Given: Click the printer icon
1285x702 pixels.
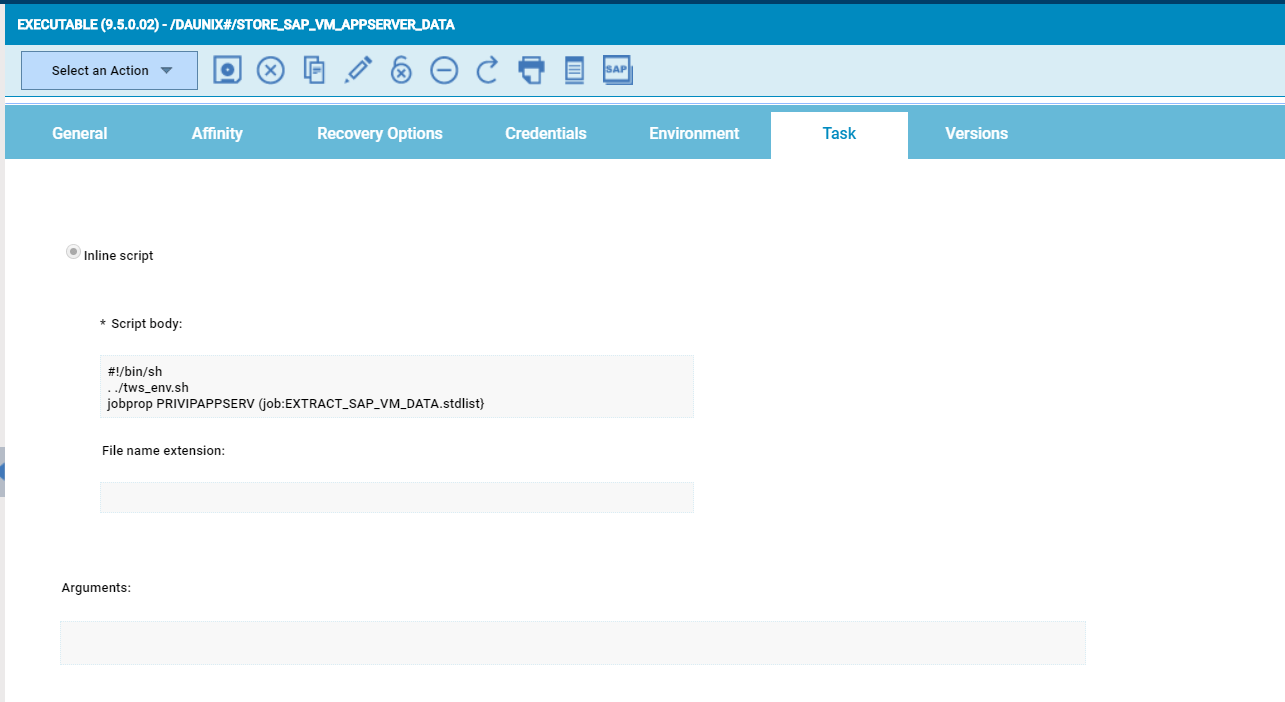Looking at the screenshot, I should [x=531, y=70].
